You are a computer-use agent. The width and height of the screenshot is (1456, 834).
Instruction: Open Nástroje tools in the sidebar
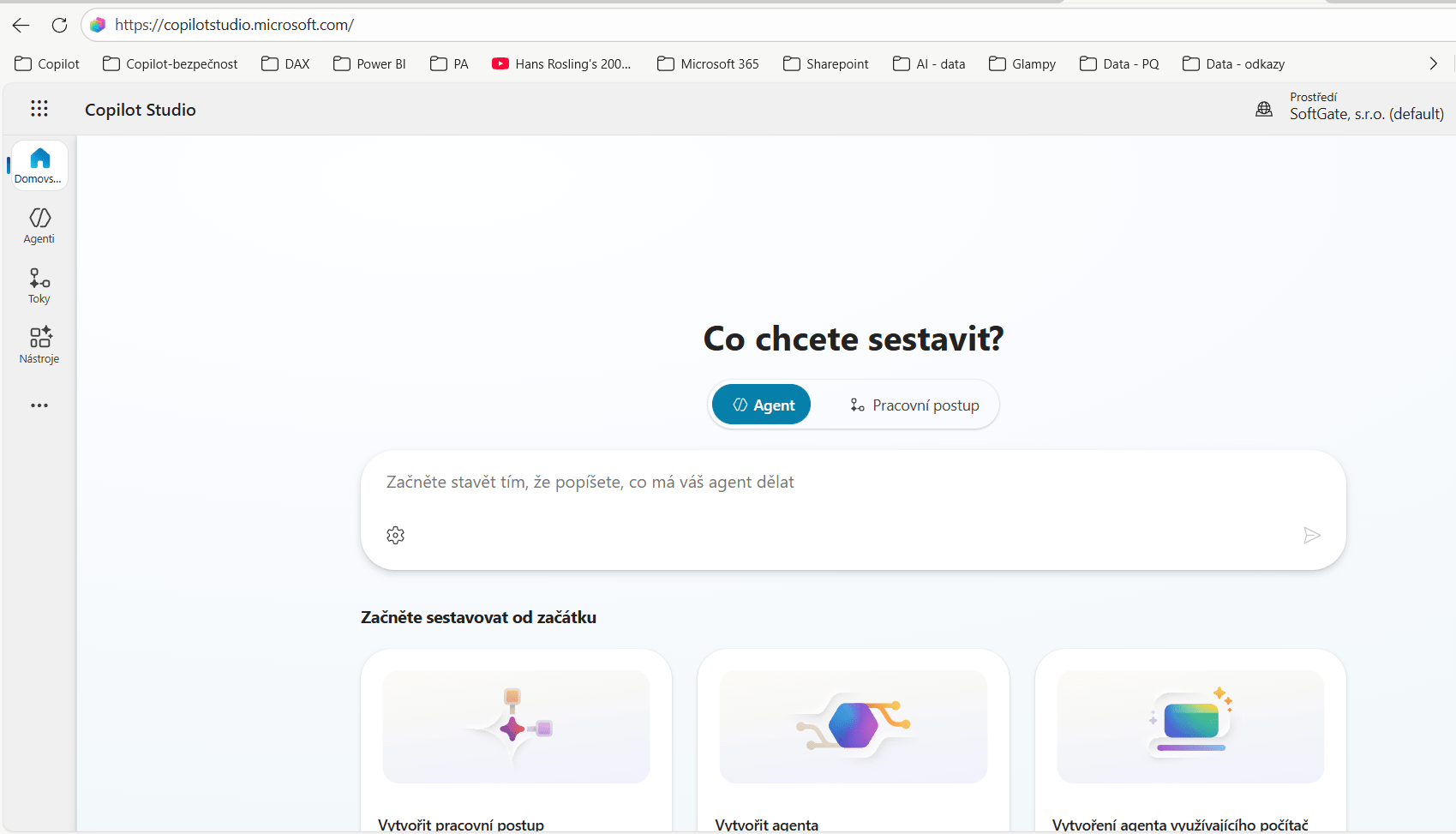(39, 345)
